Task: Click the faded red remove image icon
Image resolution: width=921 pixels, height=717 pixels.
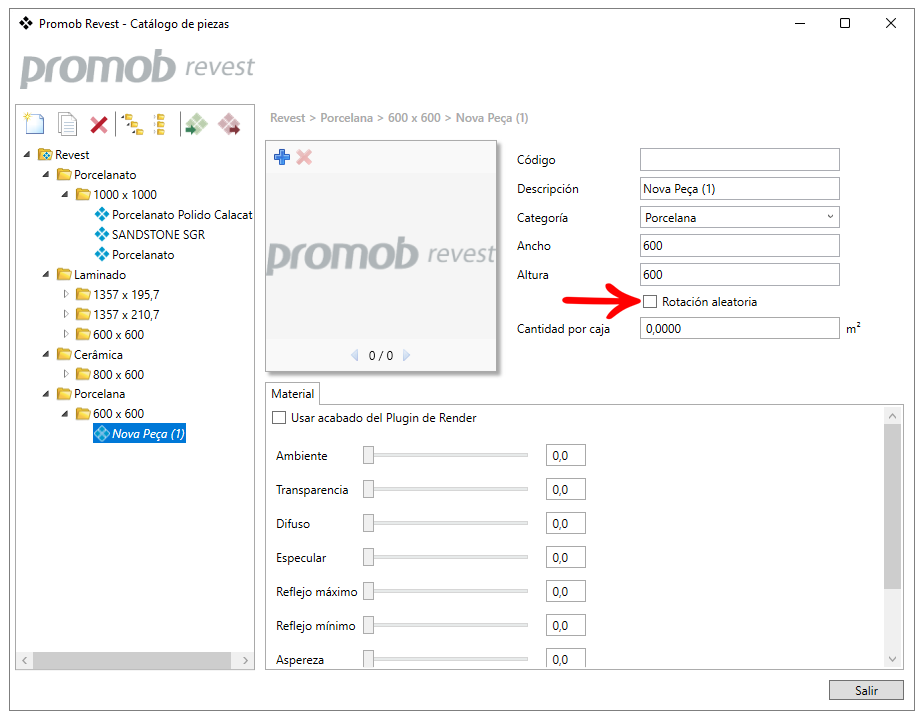Action: coord(304,157)
